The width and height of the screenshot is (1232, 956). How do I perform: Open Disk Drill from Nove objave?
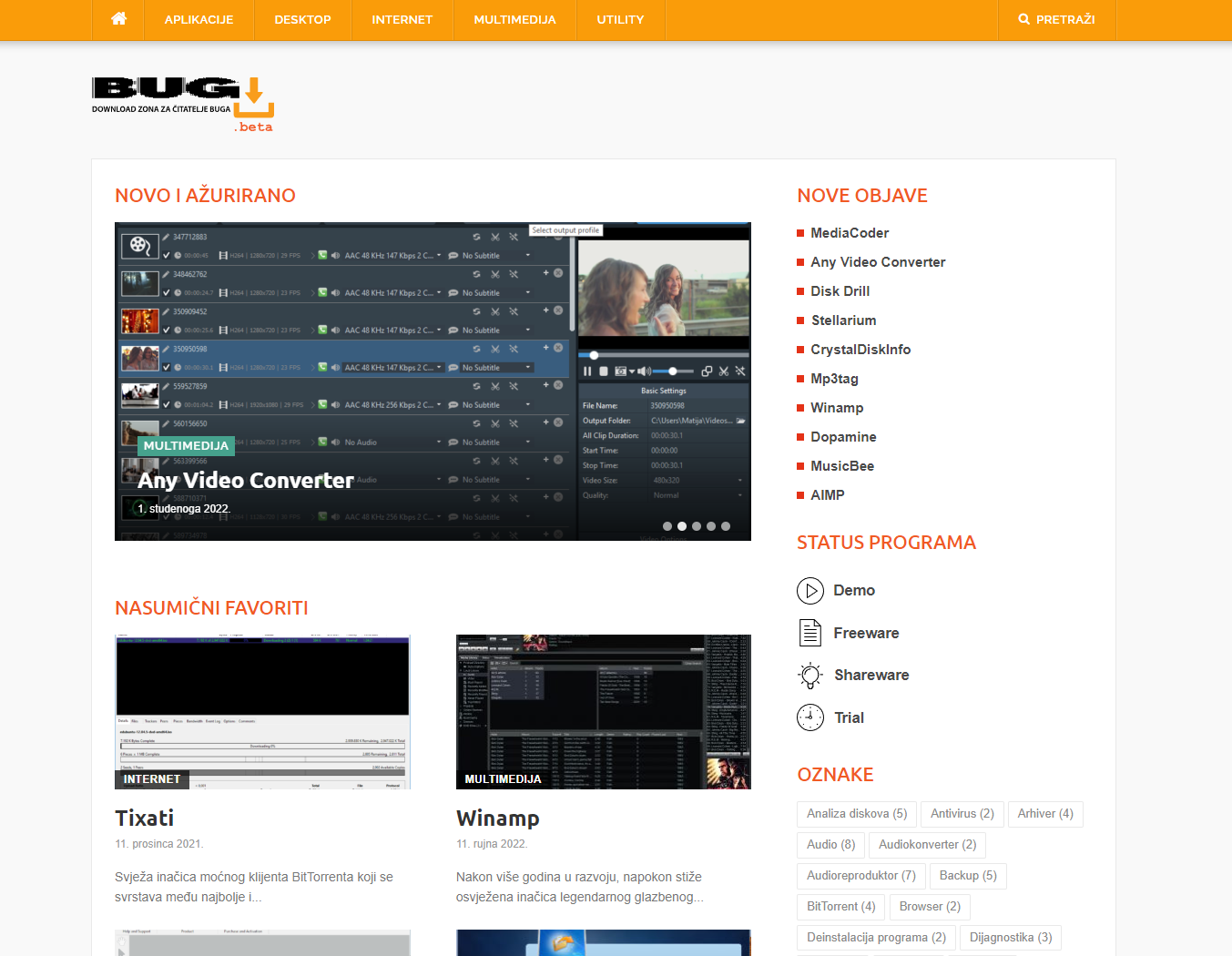840,291
